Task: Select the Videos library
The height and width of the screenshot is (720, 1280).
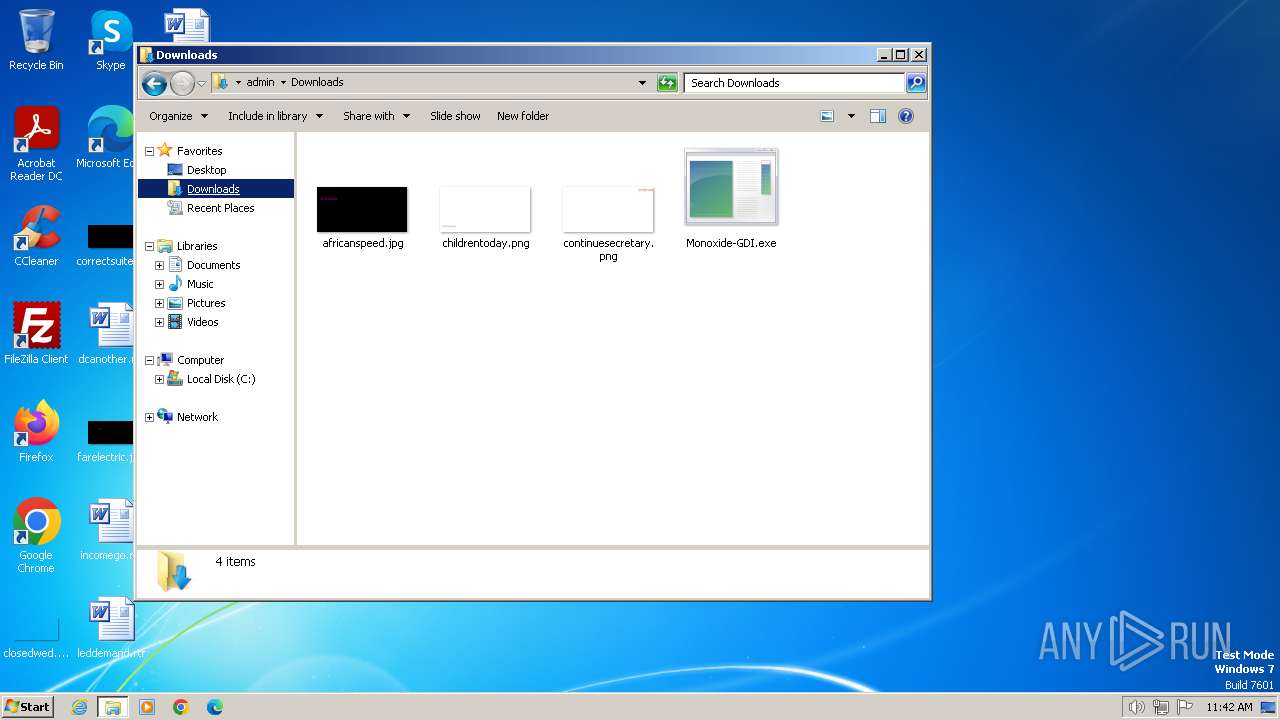Action: pos(202,322)
